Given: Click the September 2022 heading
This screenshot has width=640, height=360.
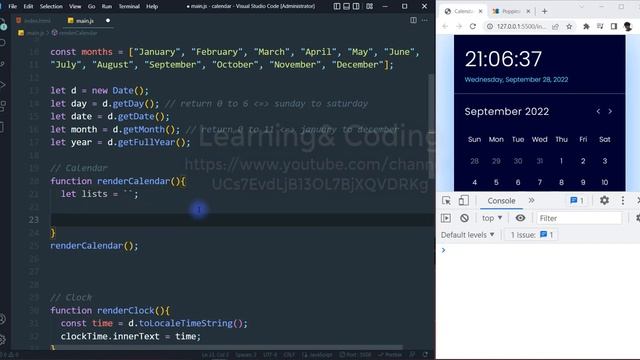Looking at the screenshot, I should 507,111.
